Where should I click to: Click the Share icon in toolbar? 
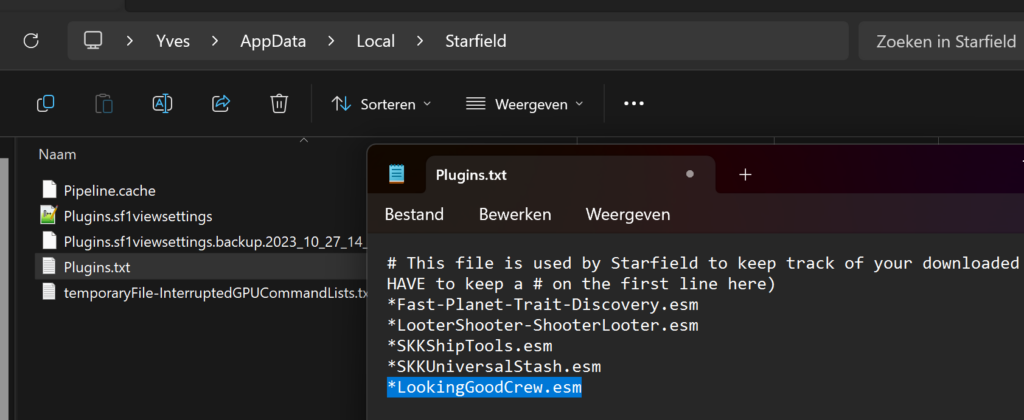[221, 104]
